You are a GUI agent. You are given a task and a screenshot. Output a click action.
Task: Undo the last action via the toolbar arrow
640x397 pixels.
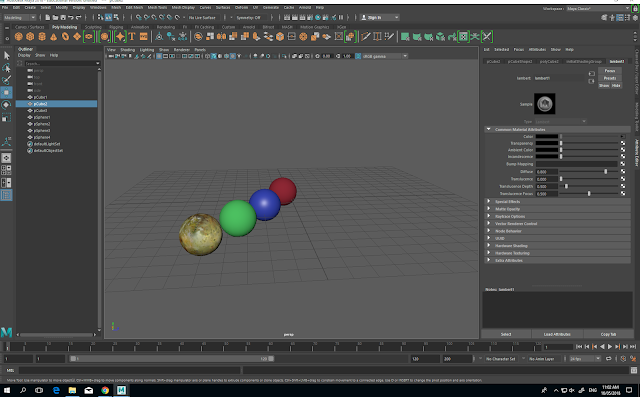71,18
